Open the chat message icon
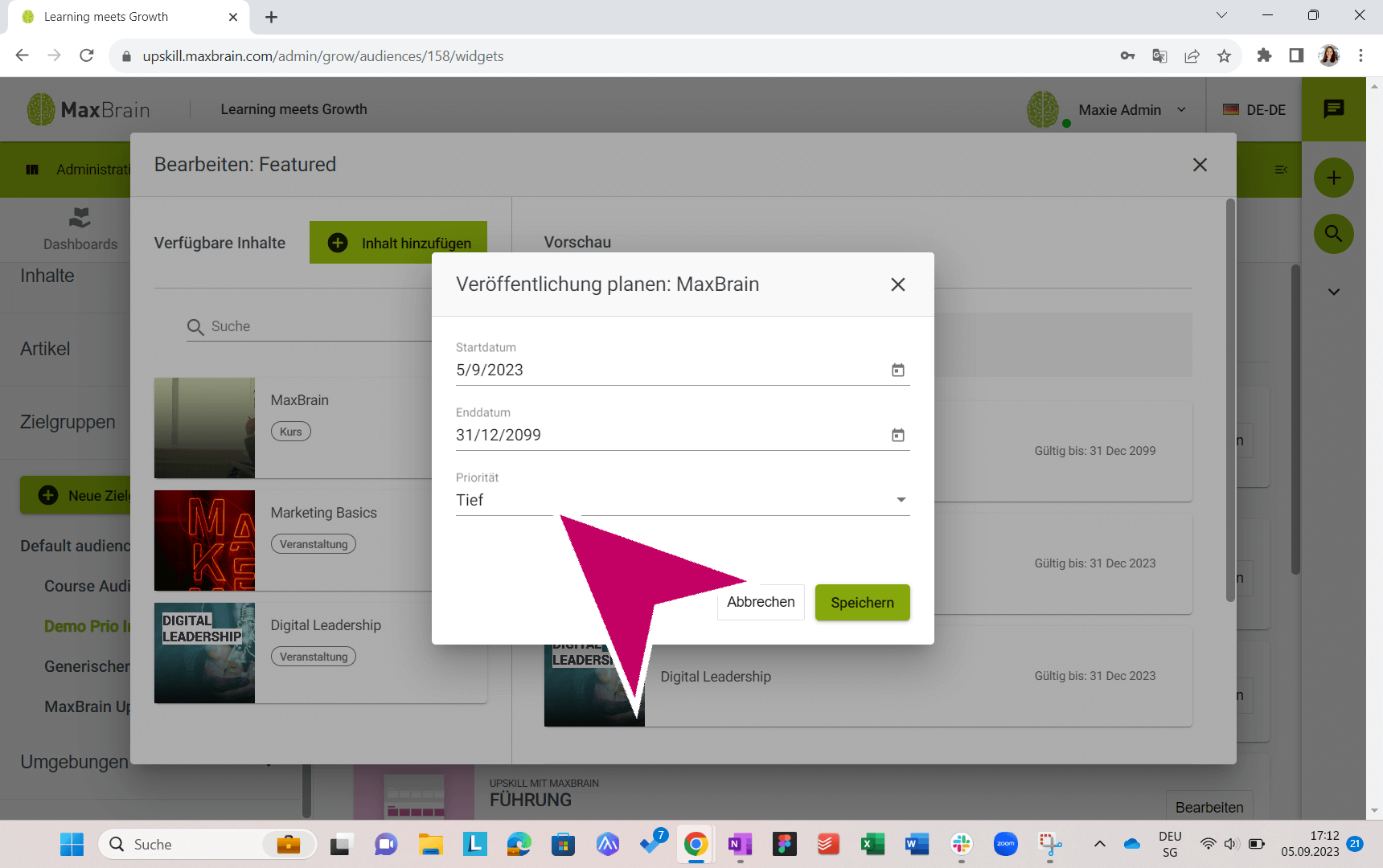The width and height of the screenshot is (1383, 868). tap(1334, 109)
